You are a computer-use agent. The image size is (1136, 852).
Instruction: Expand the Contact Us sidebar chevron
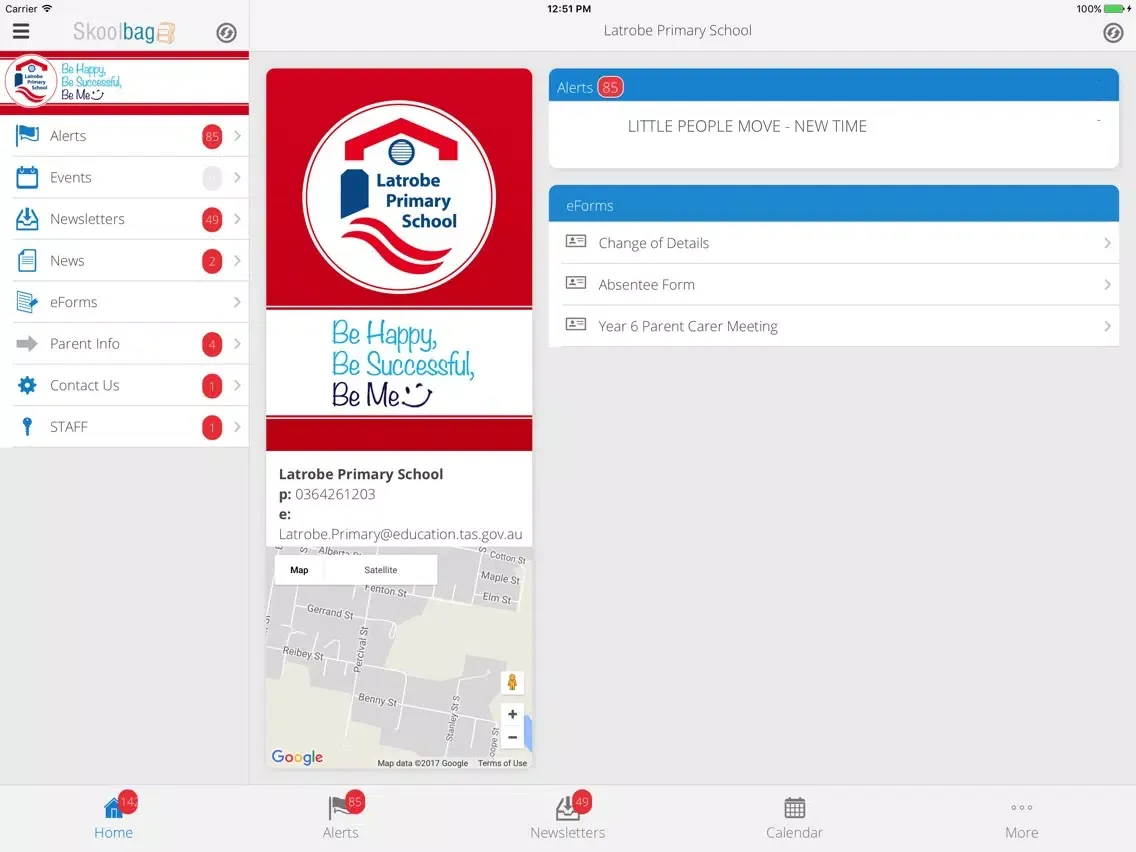point(237,385)
